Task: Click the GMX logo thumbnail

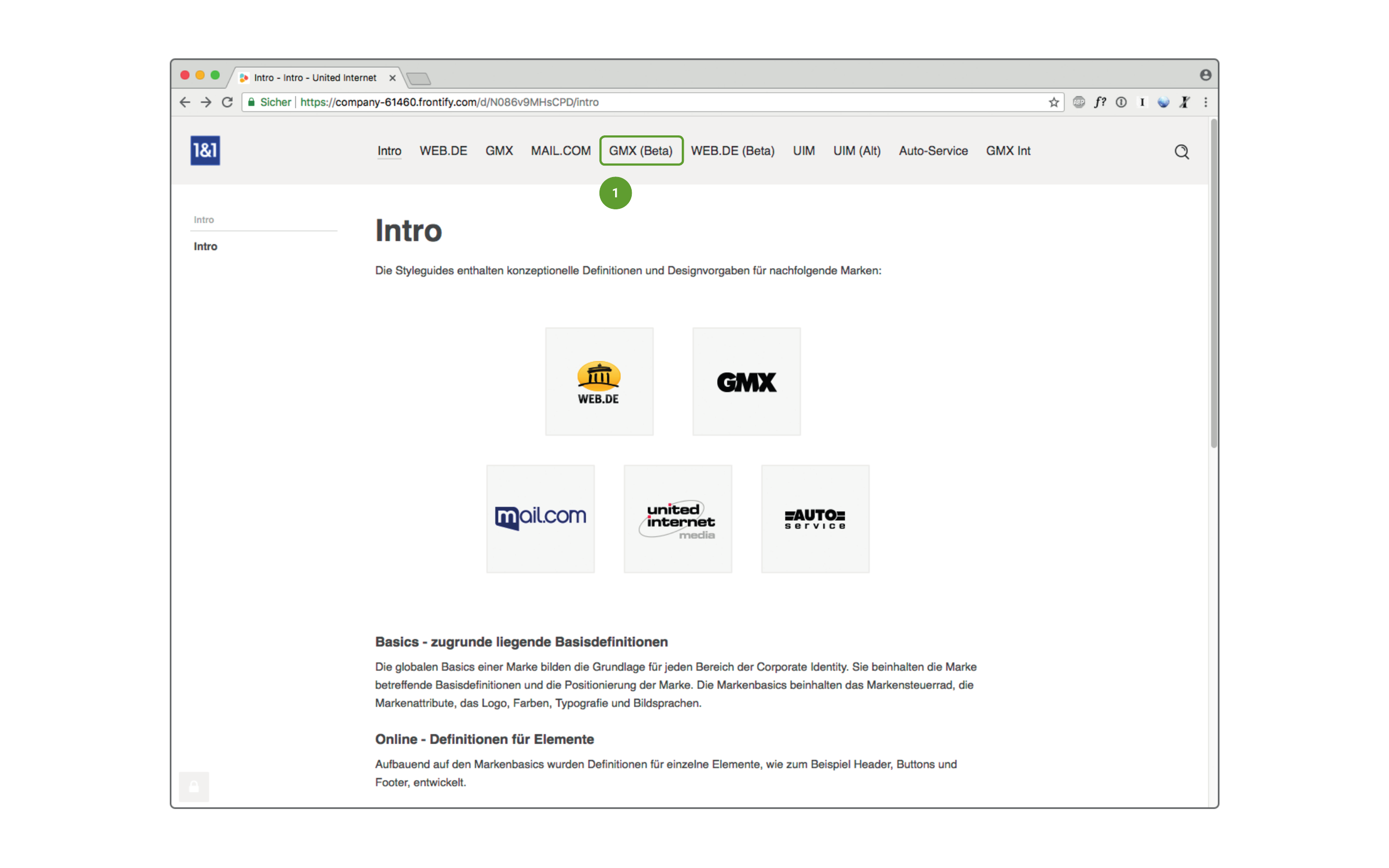Action: pos(746,381)
